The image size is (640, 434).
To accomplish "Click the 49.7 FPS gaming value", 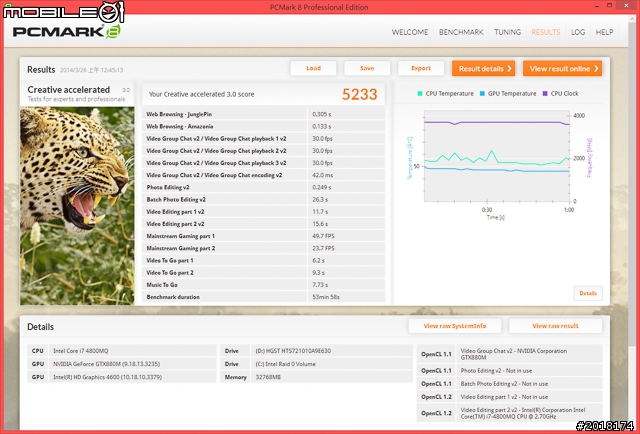I will click(x=323, y=236).
